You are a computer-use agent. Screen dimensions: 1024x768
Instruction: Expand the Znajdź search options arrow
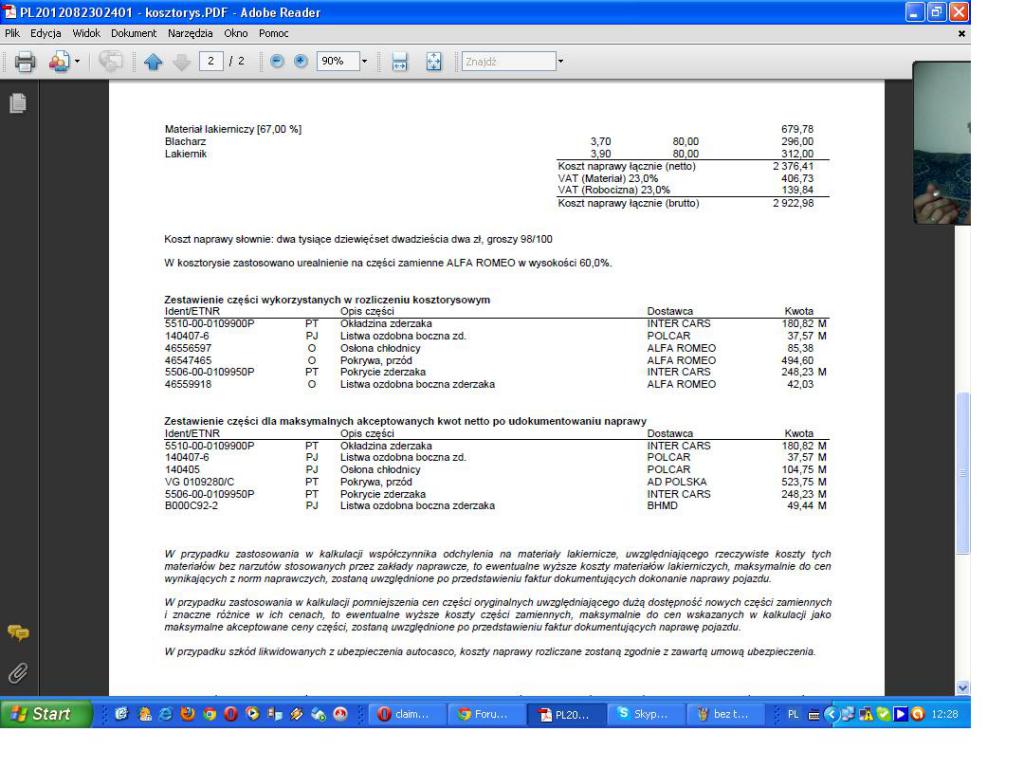560,61
